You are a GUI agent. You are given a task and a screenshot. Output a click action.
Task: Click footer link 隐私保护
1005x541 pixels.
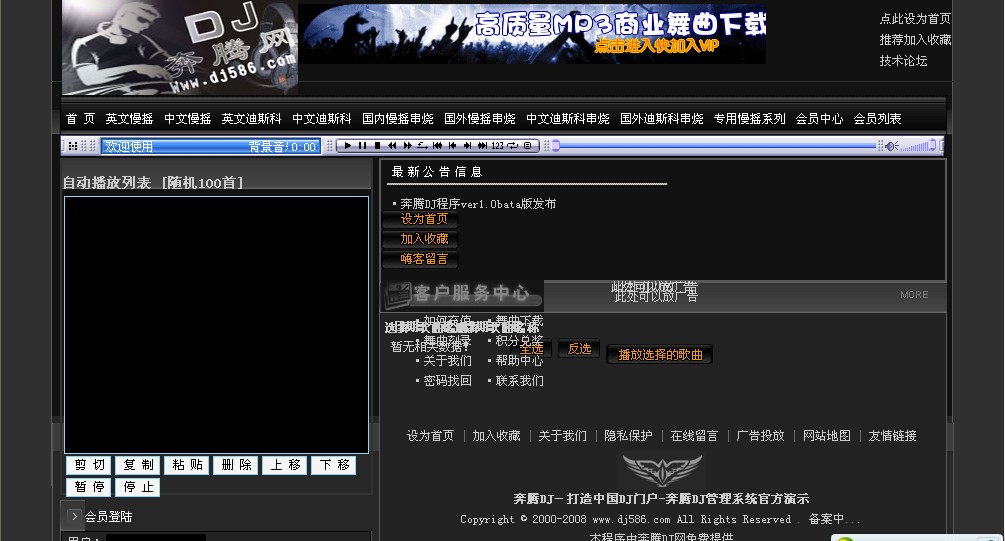(x=628, y=436)
